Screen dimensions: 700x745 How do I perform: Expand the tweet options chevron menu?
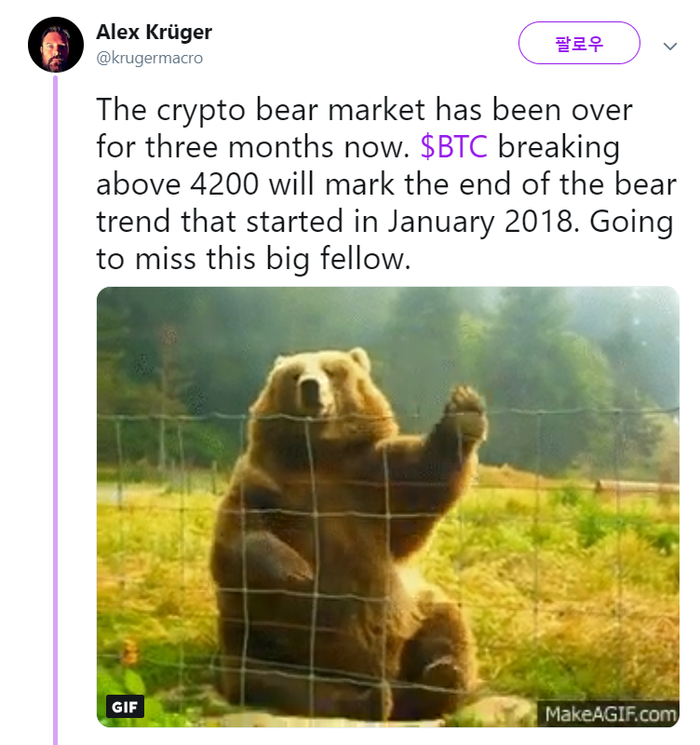[670, 46]
